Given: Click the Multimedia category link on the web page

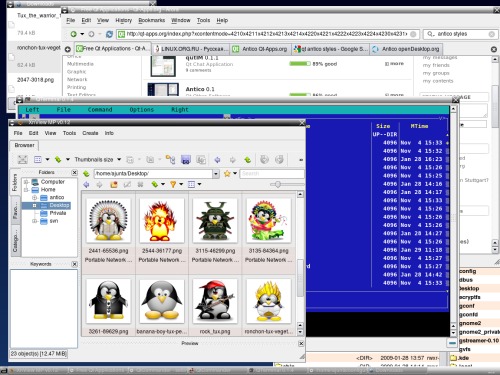Looking at the screenshot, I should click(80, 64).
